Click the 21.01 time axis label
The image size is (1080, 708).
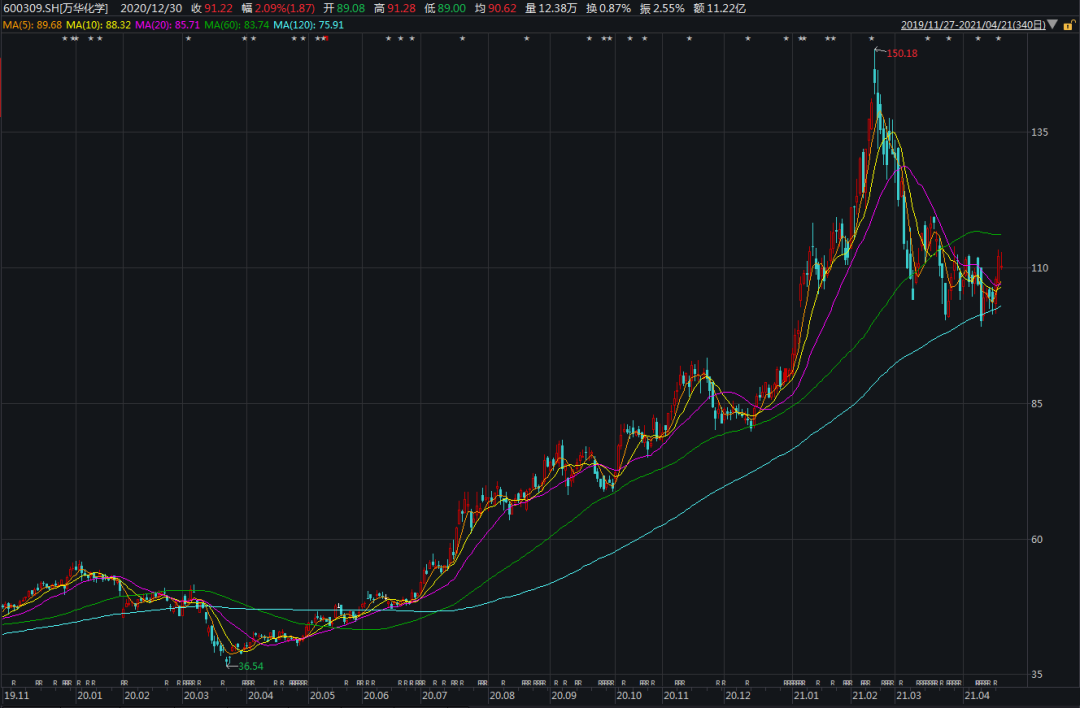pyautogui.click(x=806, y=696)
